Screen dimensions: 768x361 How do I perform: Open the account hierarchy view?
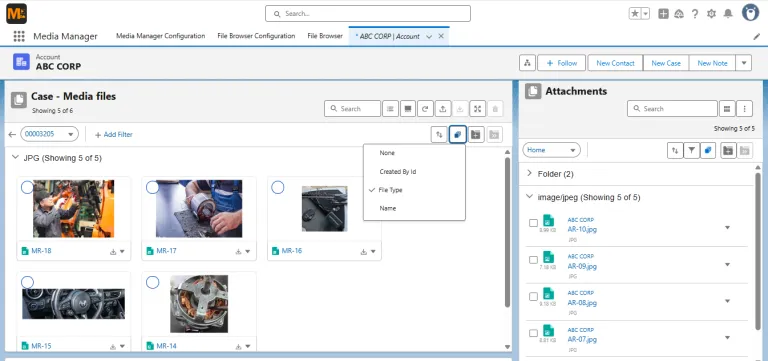pos(527,63)
